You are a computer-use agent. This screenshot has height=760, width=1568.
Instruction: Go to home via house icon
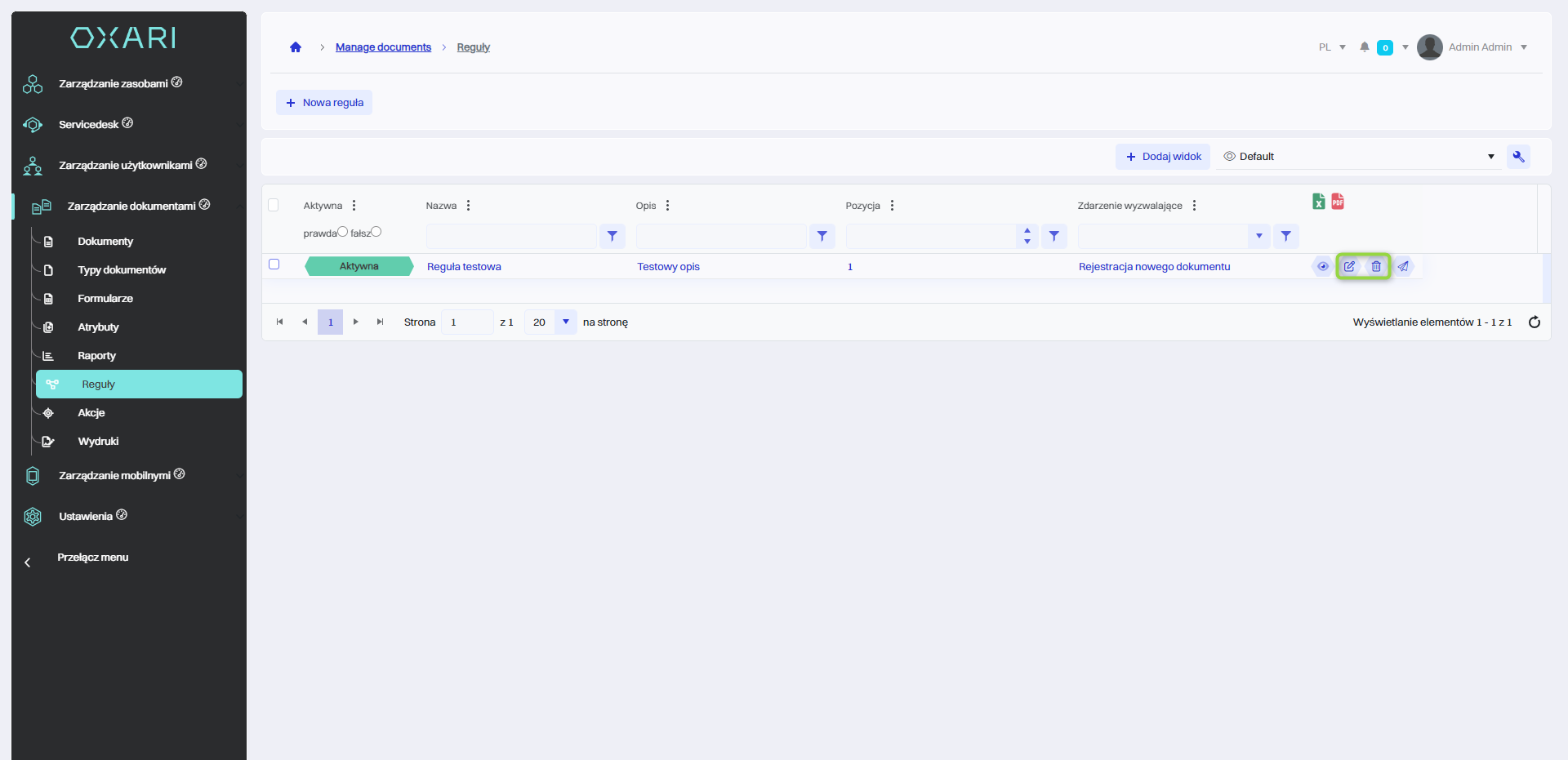[296, 47]
